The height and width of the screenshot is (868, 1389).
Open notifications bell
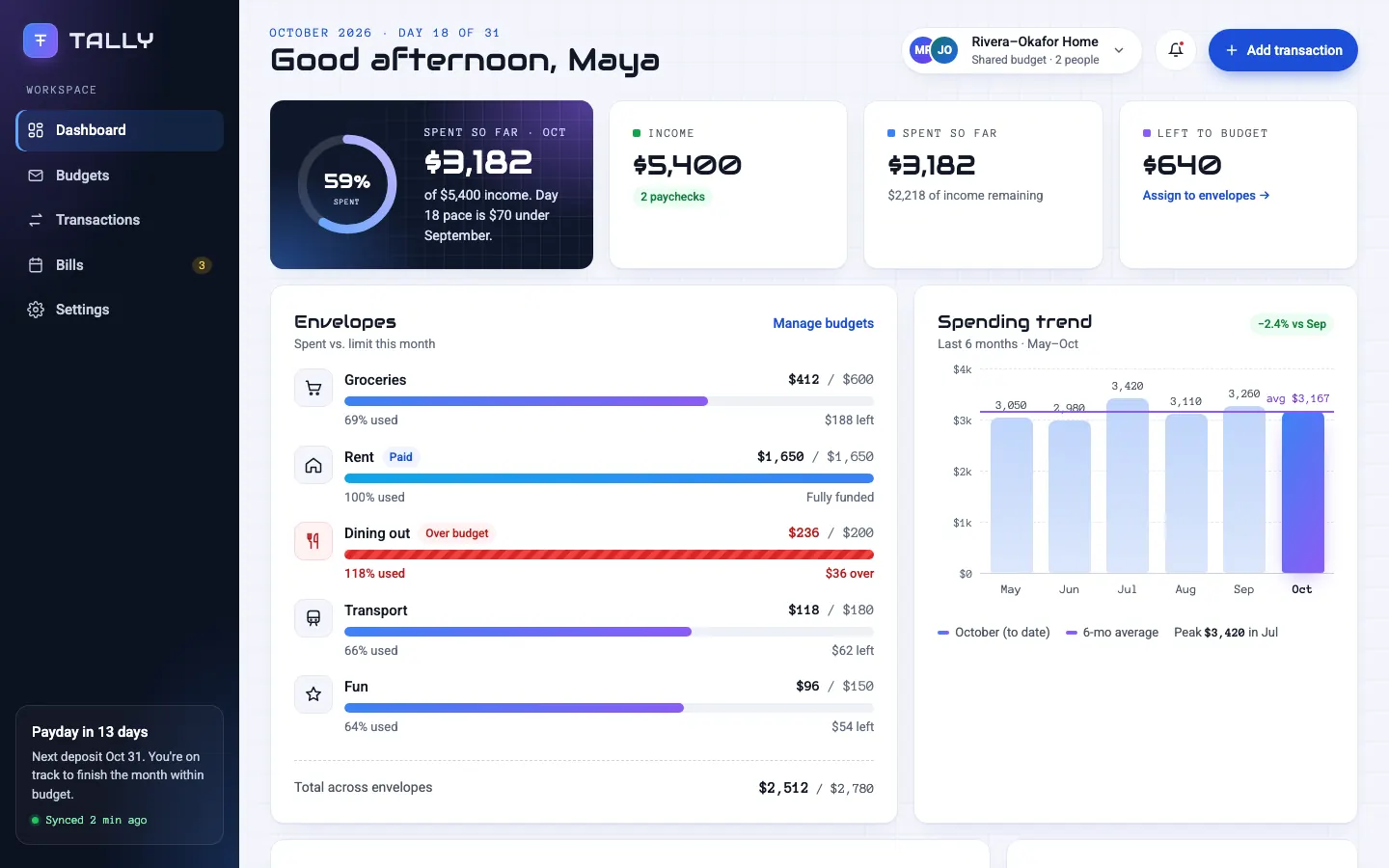(1176, 50)
